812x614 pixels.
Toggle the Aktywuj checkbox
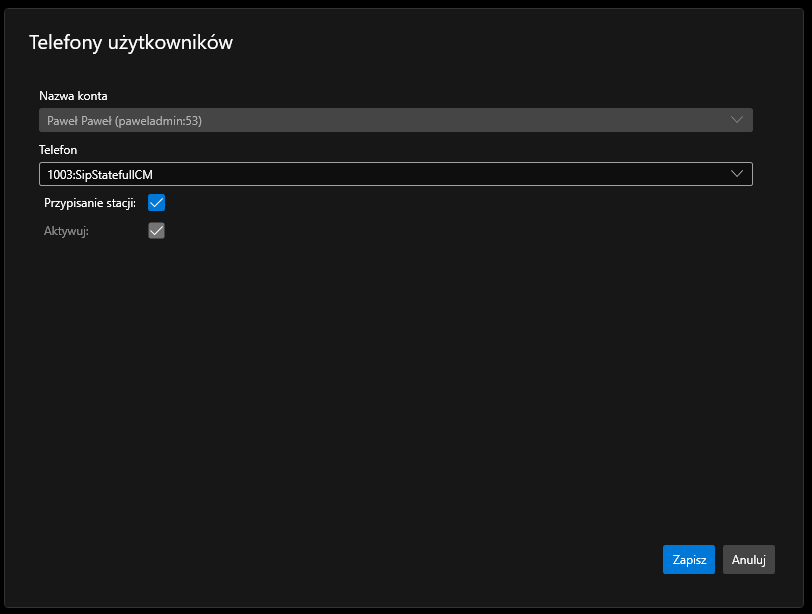coord(156,231)
